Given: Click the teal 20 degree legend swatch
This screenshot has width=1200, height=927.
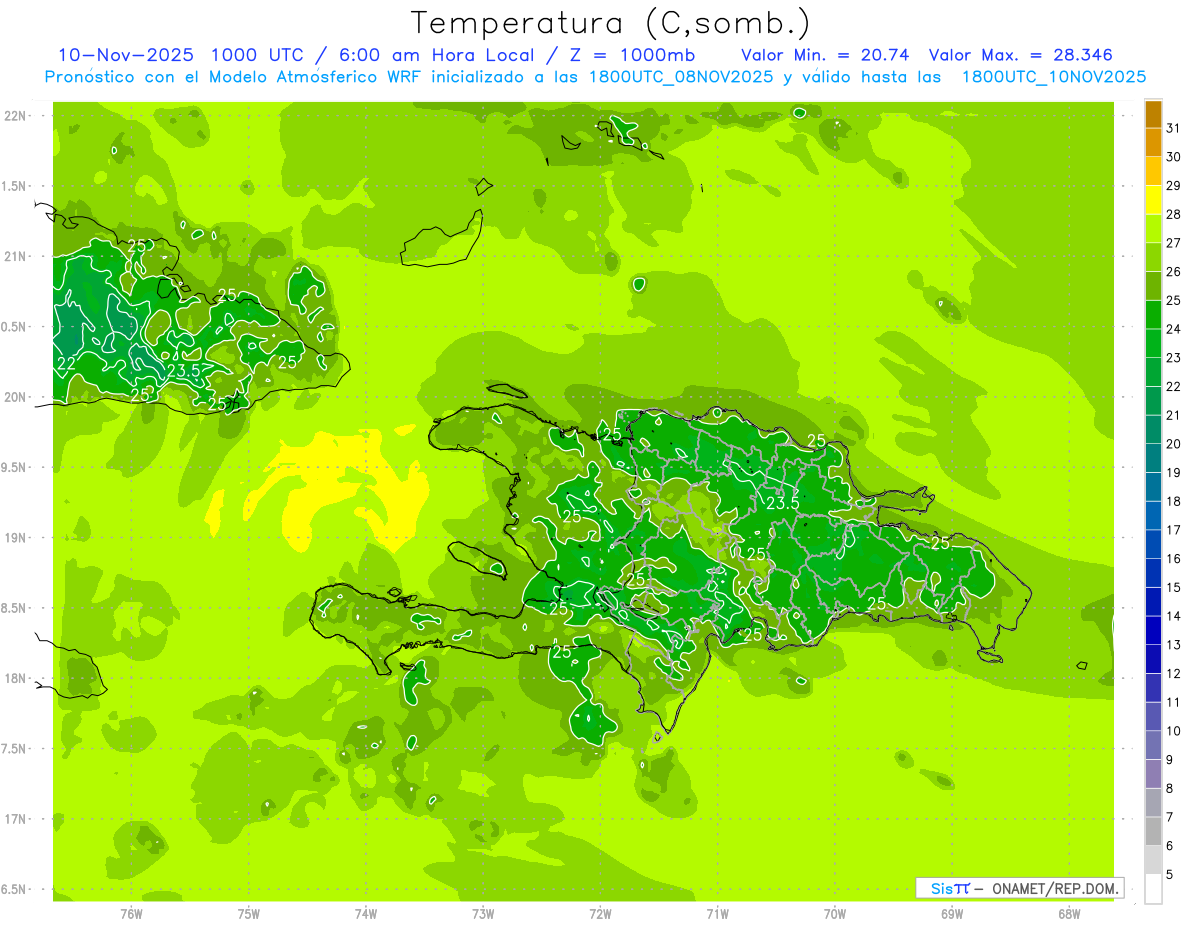Looking at the screenshot, I should (x=1153, y=430).
